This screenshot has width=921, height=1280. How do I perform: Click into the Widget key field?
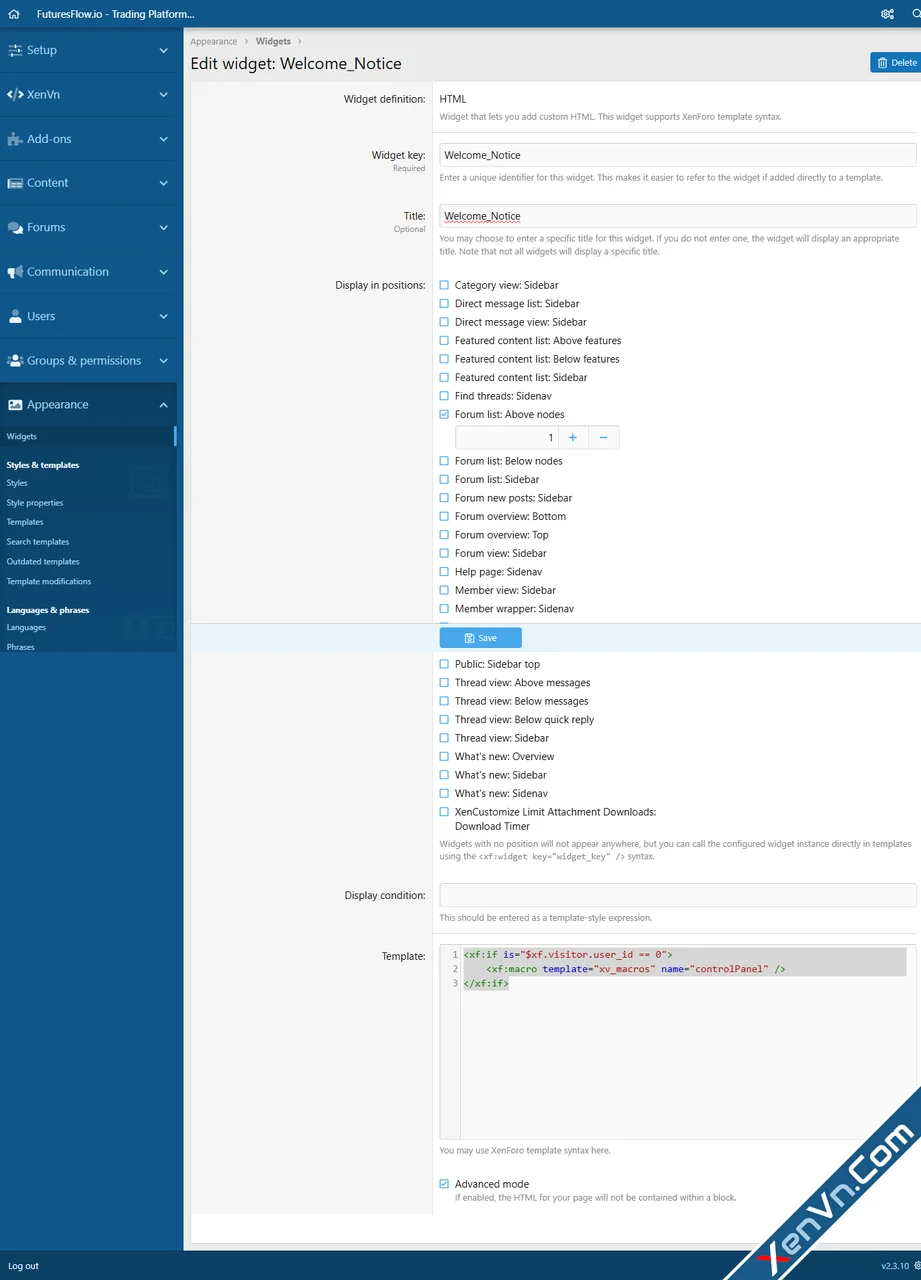678,155
